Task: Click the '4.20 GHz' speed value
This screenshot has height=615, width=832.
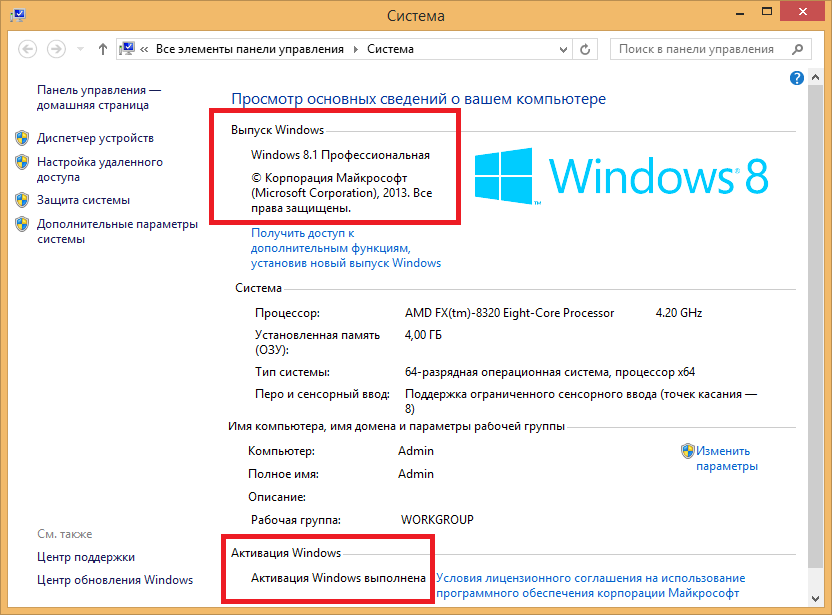Action: click(x=679, y=313)
